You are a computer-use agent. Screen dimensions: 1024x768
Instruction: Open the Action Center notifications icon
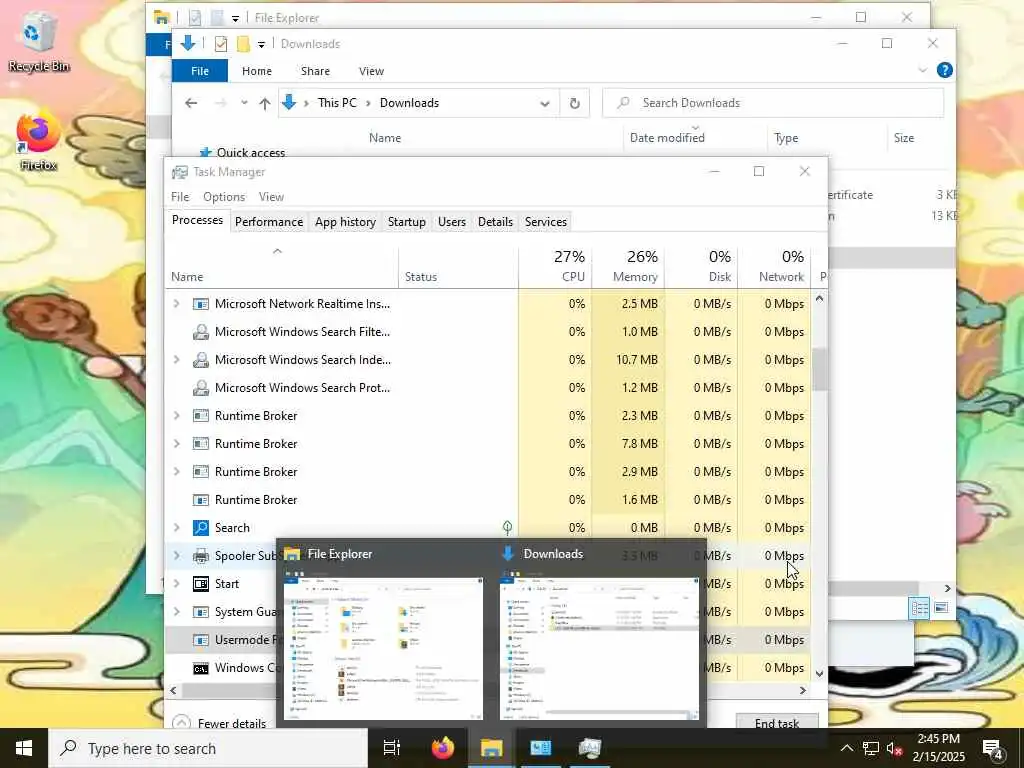pyautogui.click(x=993, y=749)
